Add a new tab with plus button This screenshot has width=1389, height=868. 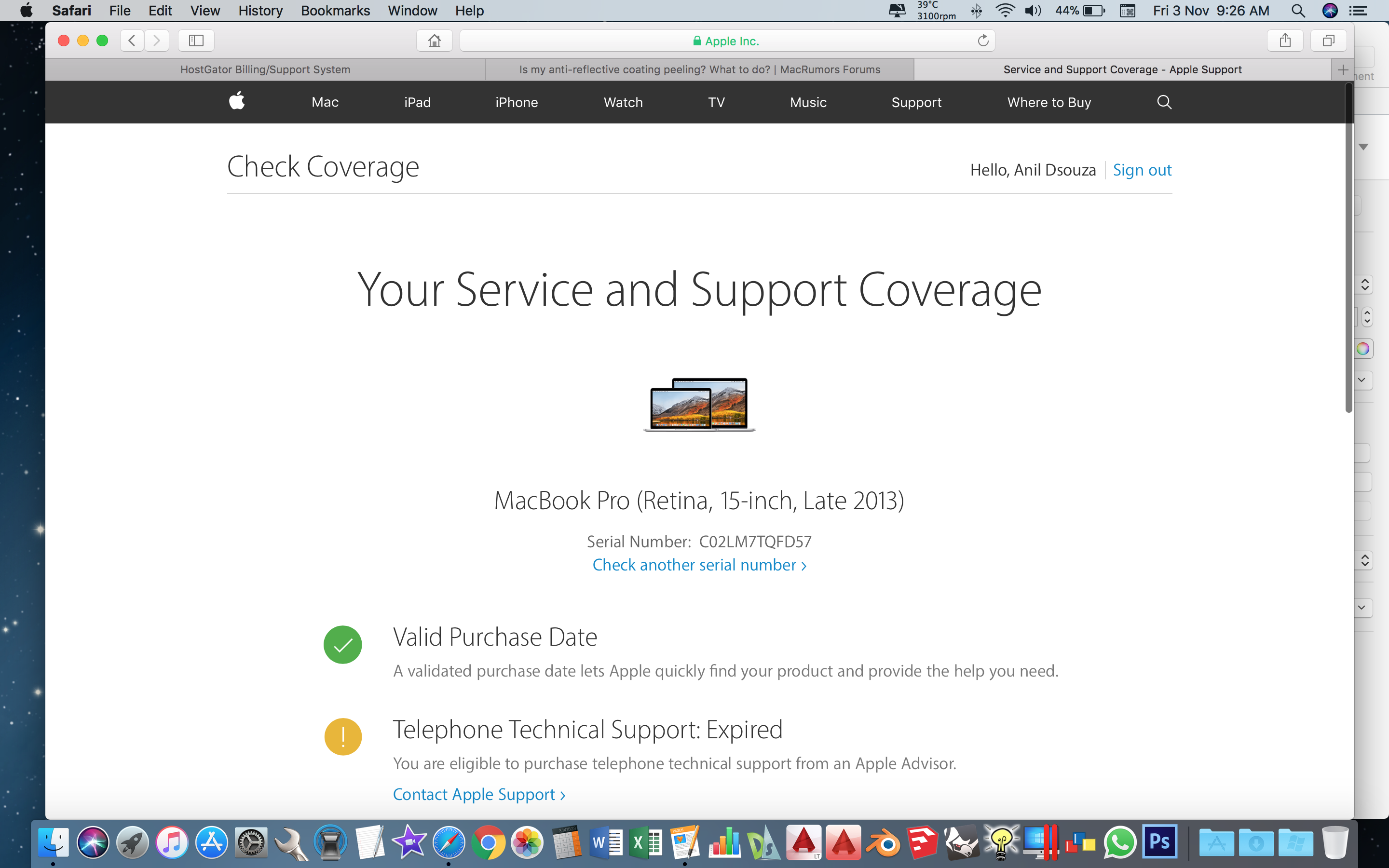coord(1343,70)
